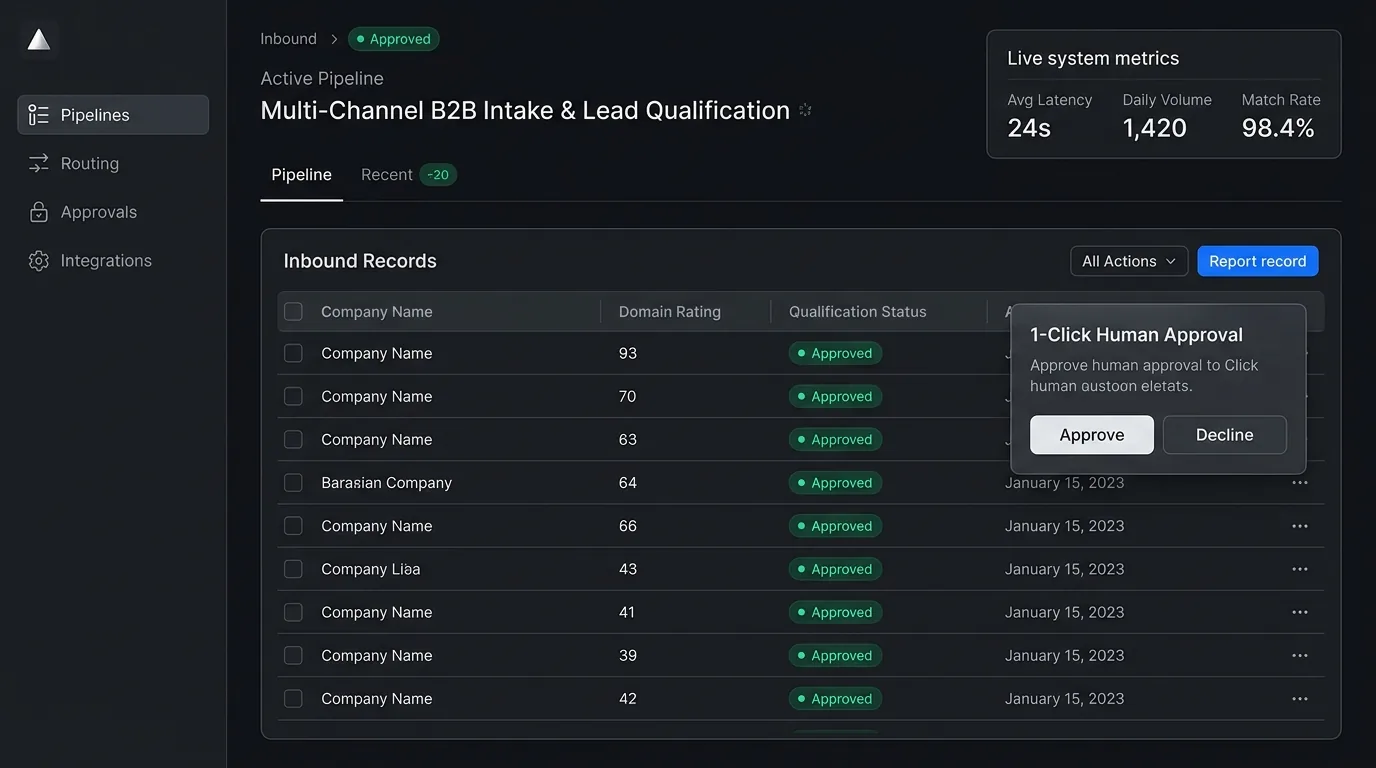Open Pipelines via its sidebar list icon

pos(39,115)
